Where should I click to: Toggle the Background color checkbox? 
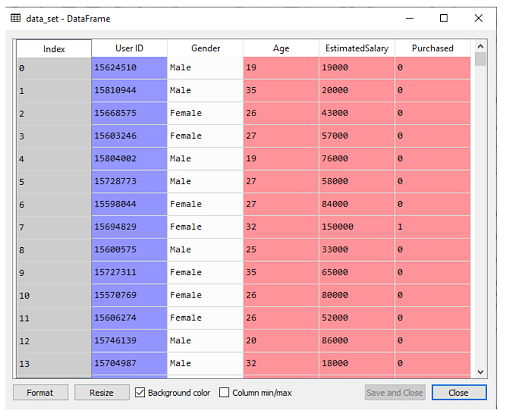[140, 392]
